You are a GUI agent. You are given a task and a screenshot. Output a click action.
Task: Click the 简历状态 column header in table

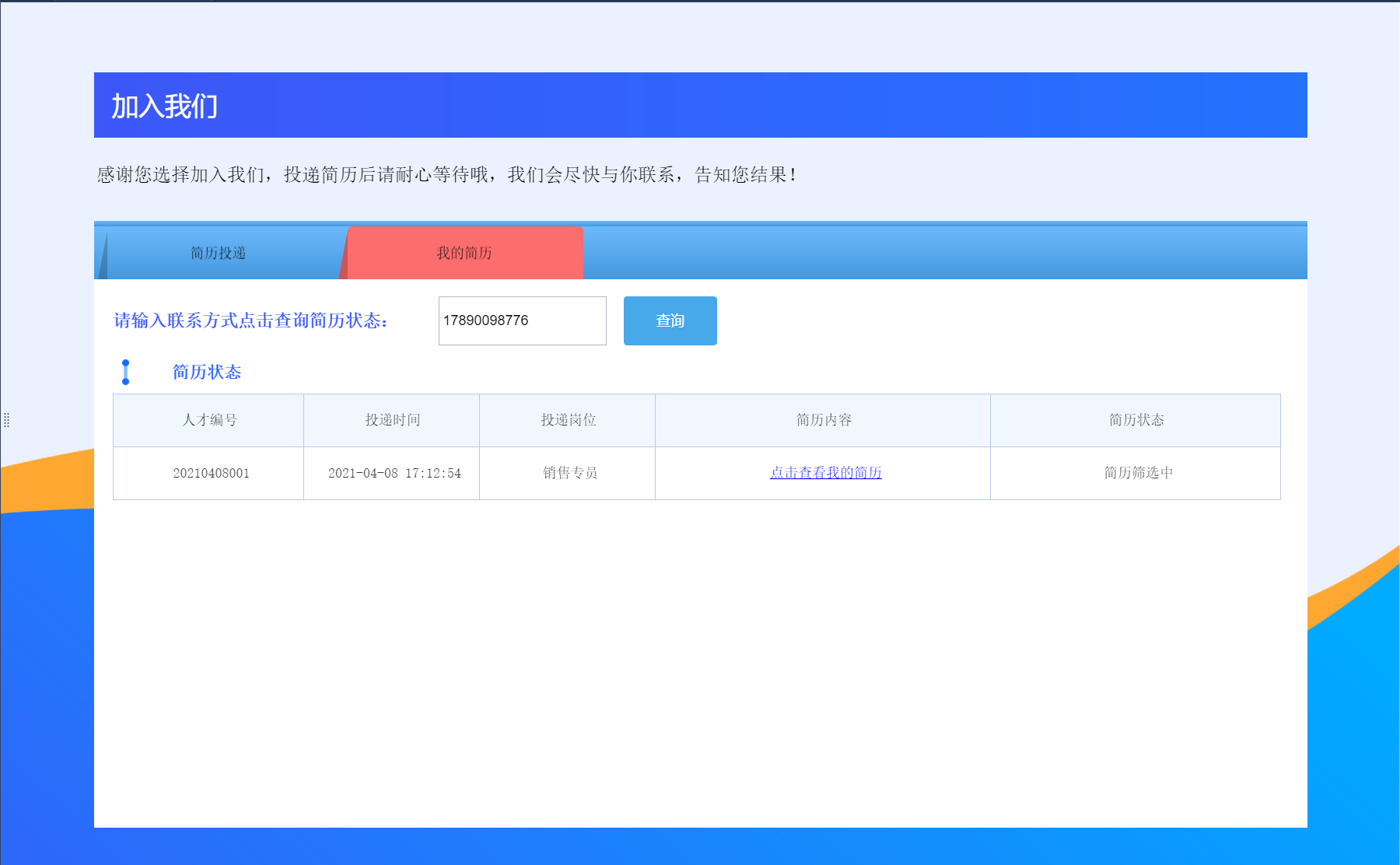[1136, 420]
